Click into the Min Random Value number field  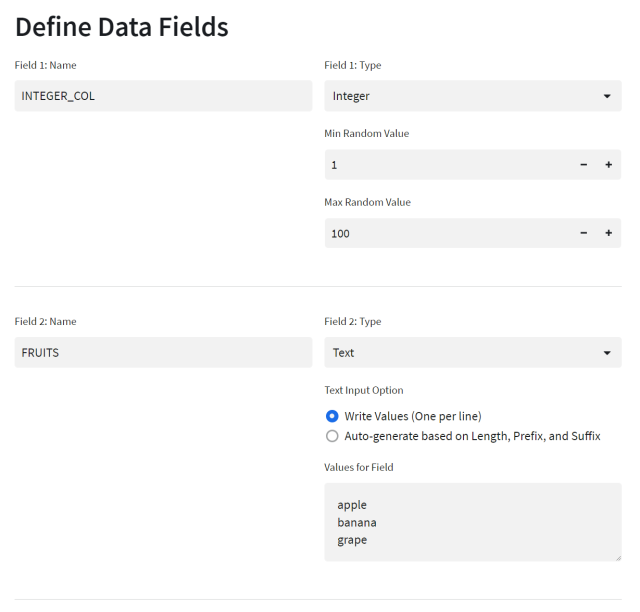[447, 164]
